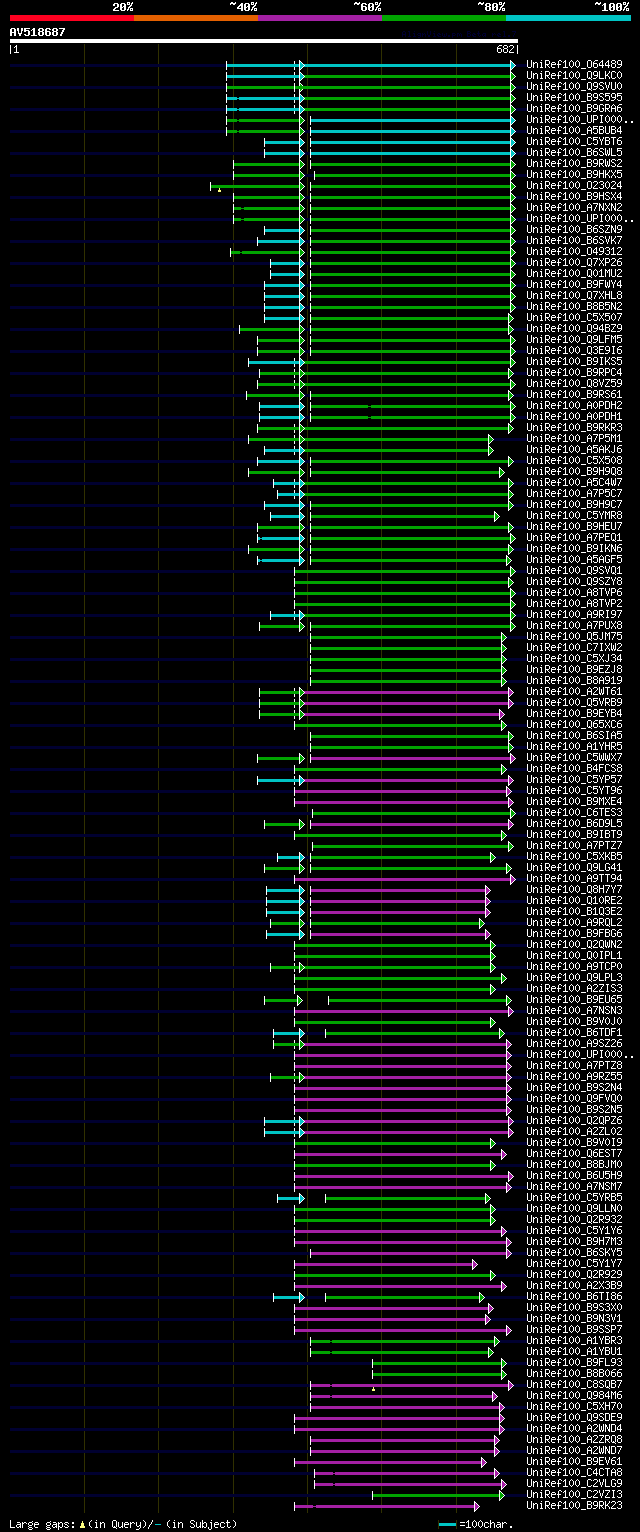Click the cyan ~100% identity legend segment
The height and width of the screenshot is (1532, 640).
click(x=568, y=18)
